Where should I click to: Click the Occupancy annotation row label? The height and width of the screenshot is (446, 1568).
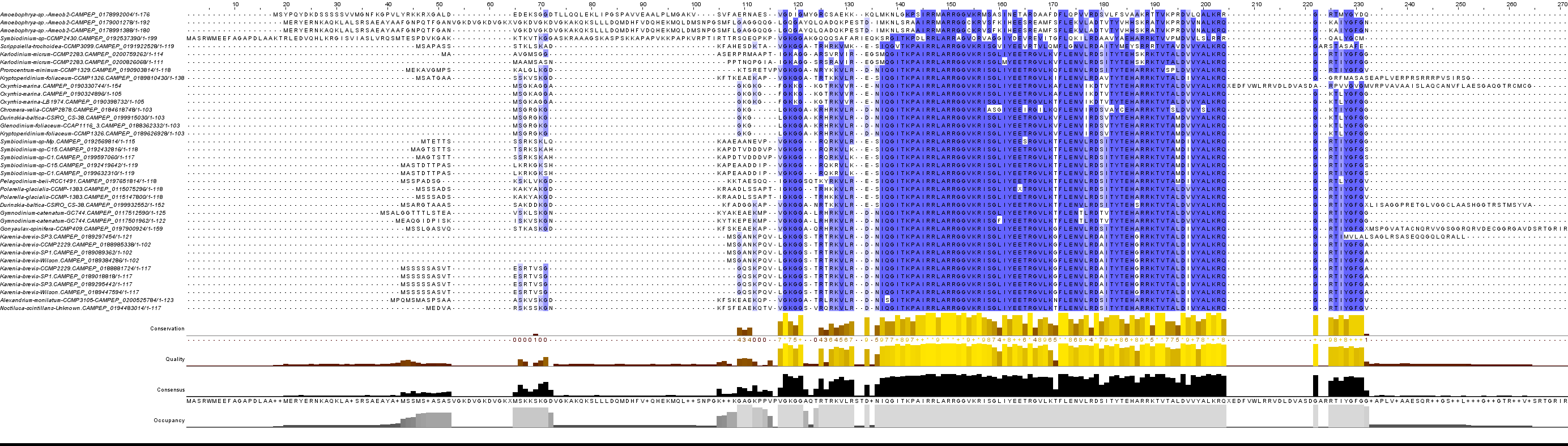169,420
